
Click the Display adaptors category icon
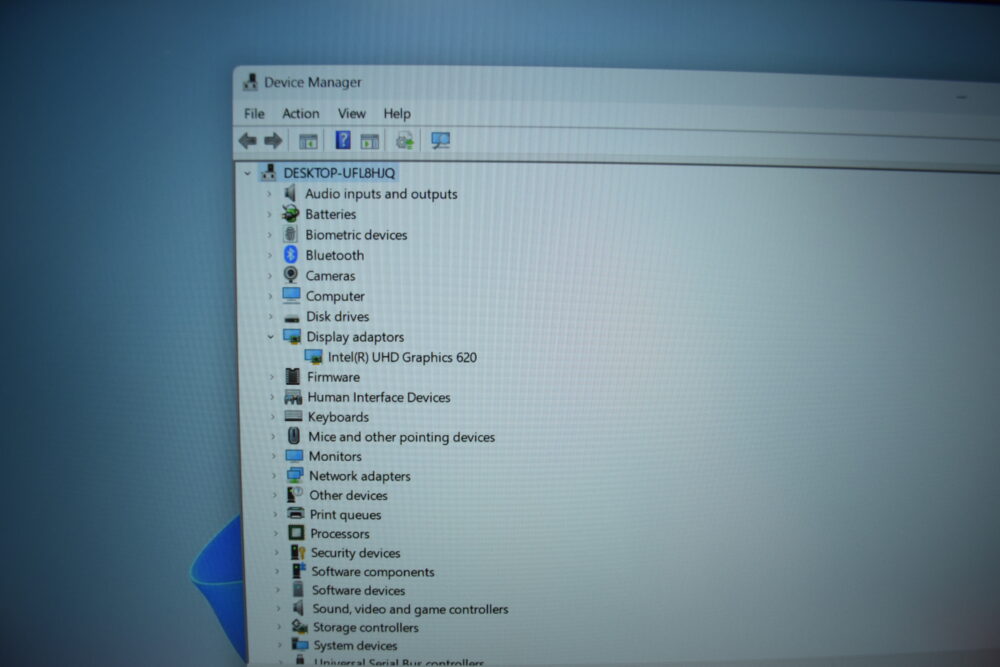tap(292, 336)
